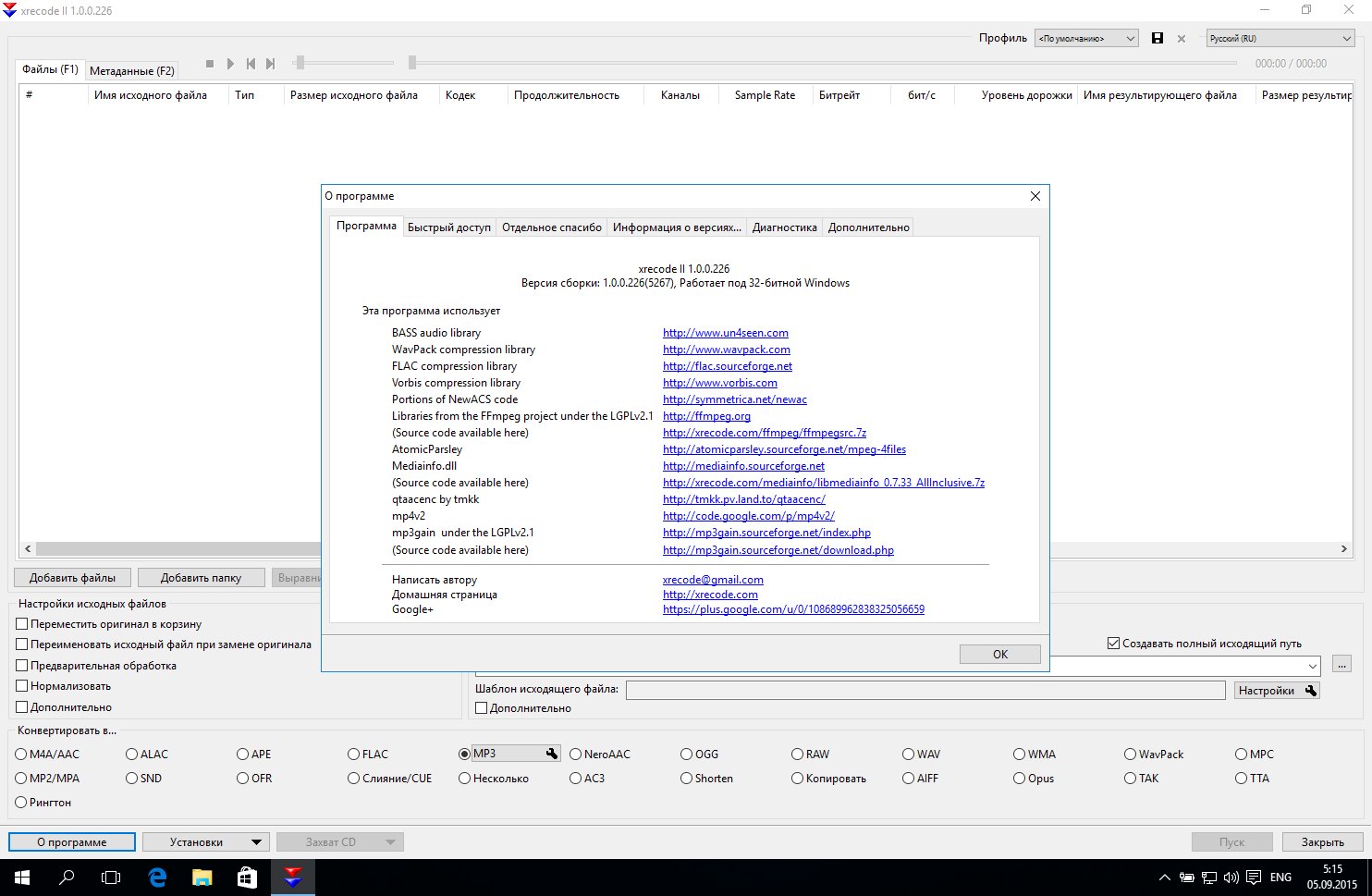
Task: Open the ffmpeg.org link
Action: pyautogui.click(x=706, y=416)
